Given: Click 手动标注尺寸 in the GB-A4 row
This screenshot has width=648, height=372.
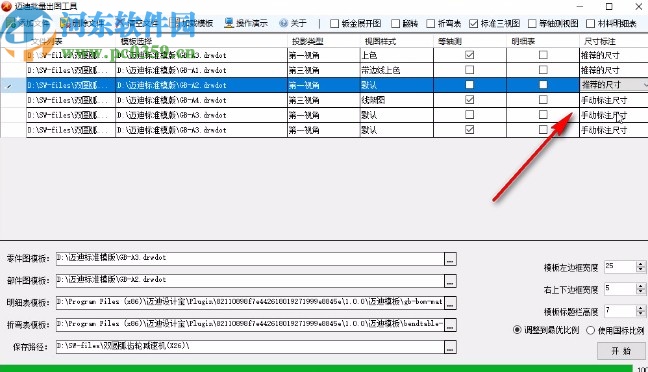Looking at the screenshot, I should [x=614, y=100].
